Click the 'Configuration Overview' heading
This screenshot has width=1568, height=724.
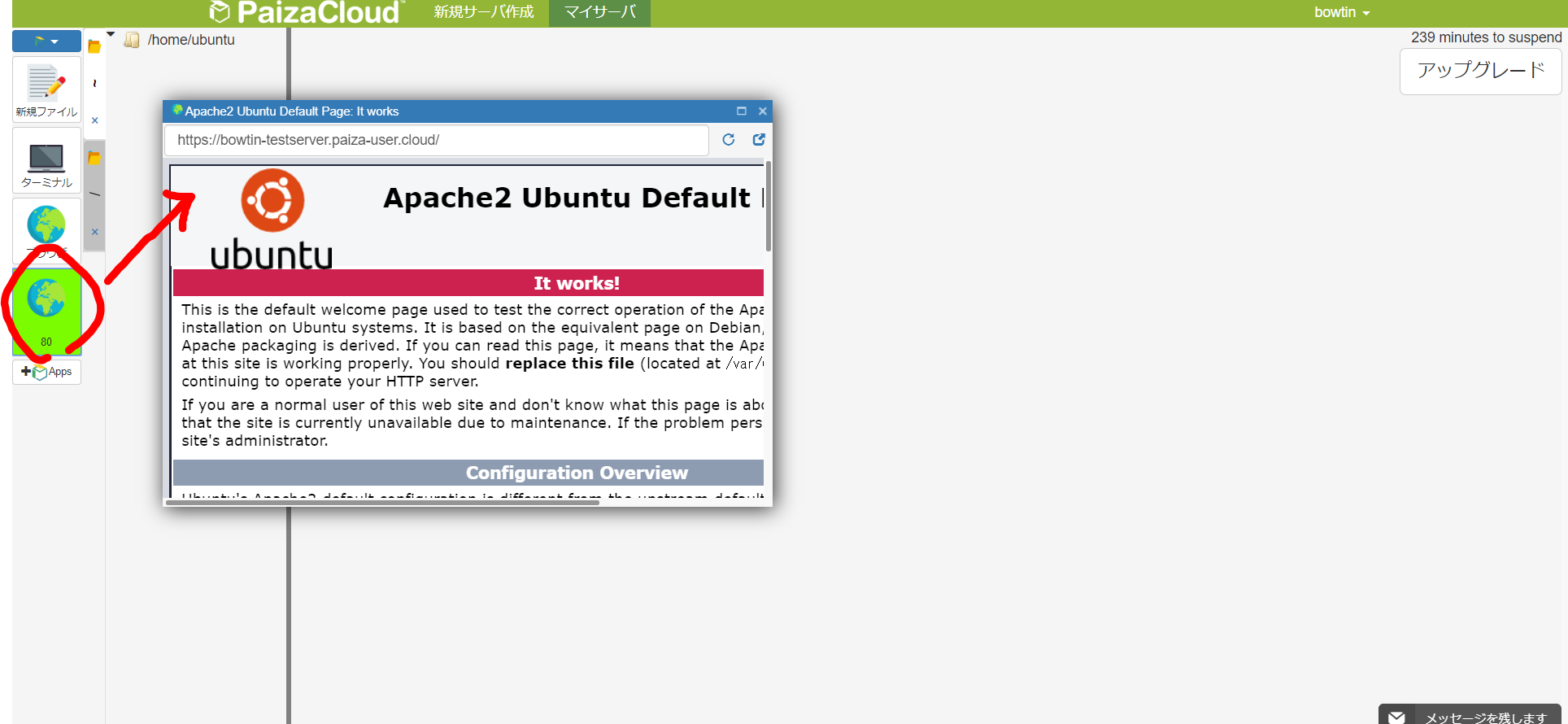pos(577,473)
